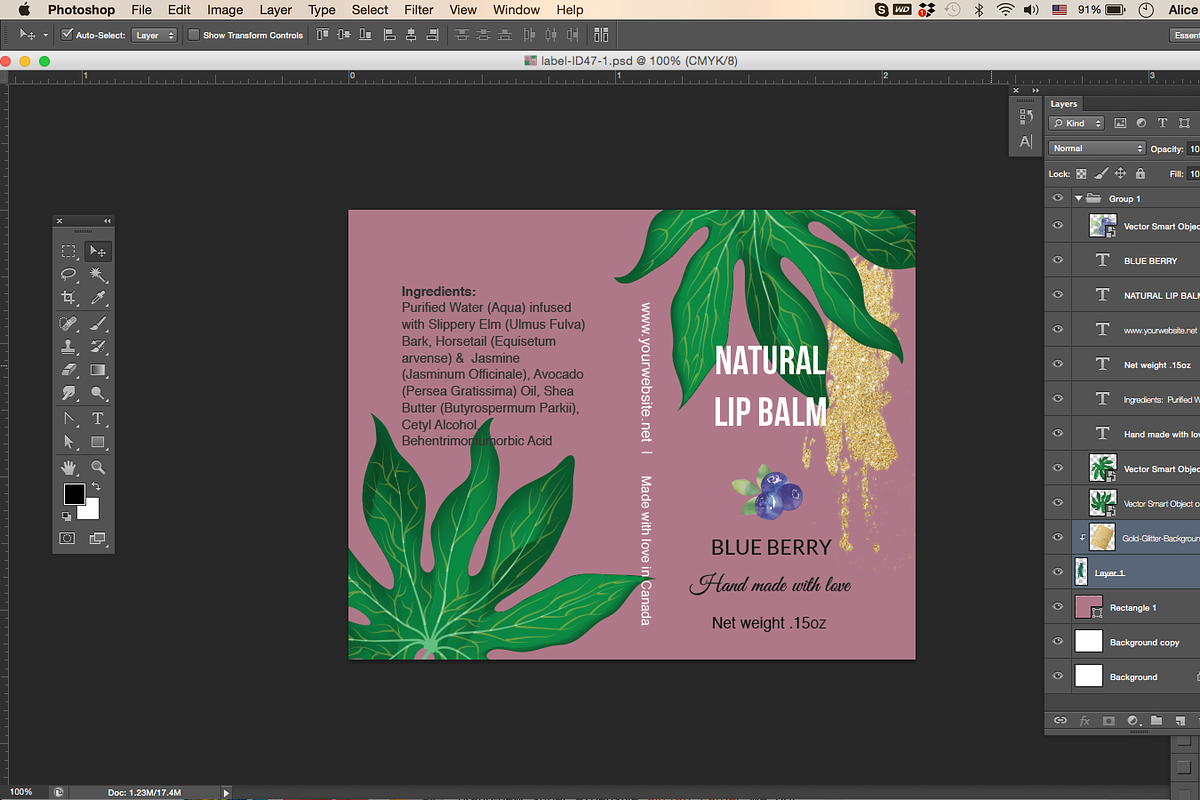Viewport: 1200px width, 800px height.
Task: Select the Brush tool
Action: coord(98,324)
